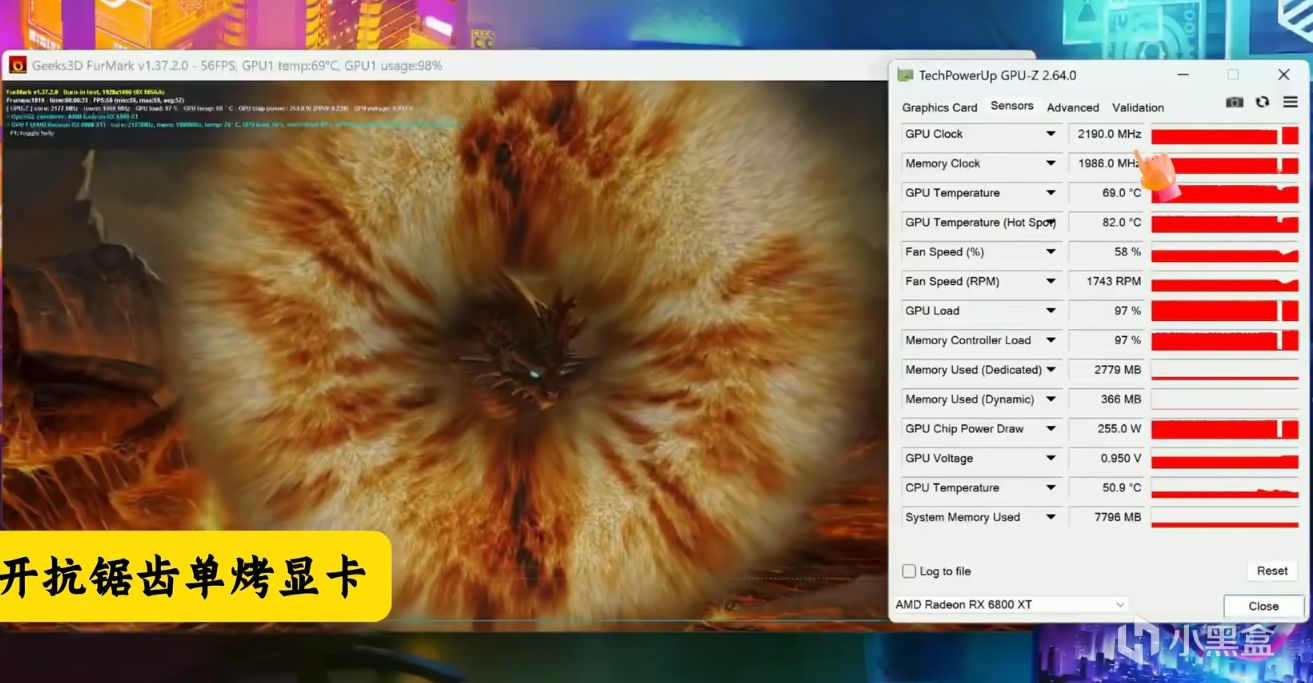Click the GPU Chip Power Draw graph

(1225, 429)
